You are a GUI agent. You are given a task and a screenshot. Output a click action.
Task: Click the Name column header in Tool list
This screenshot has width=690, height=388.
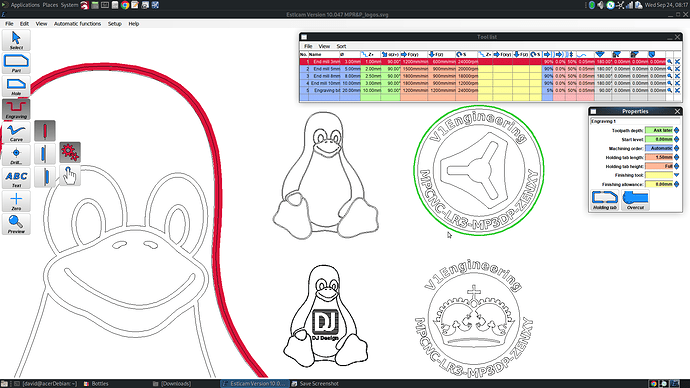coord(324,55)
